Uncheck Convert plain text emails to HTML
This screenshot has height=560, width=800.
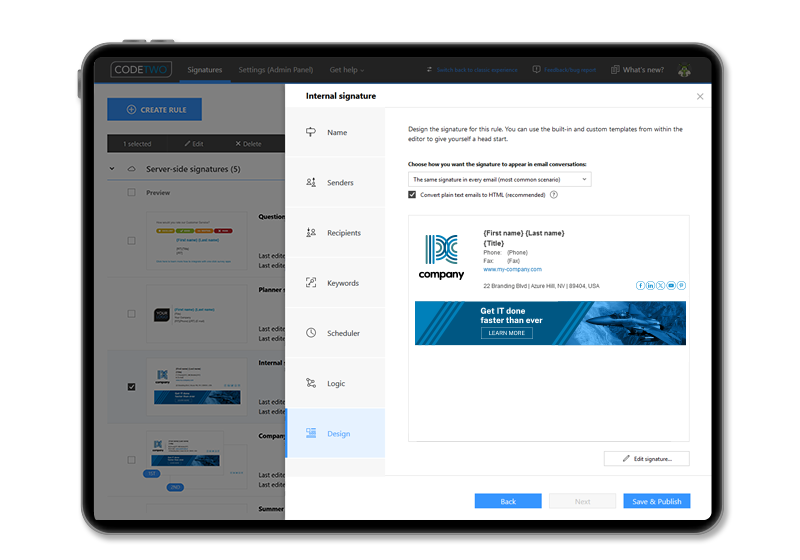point(413,195)
